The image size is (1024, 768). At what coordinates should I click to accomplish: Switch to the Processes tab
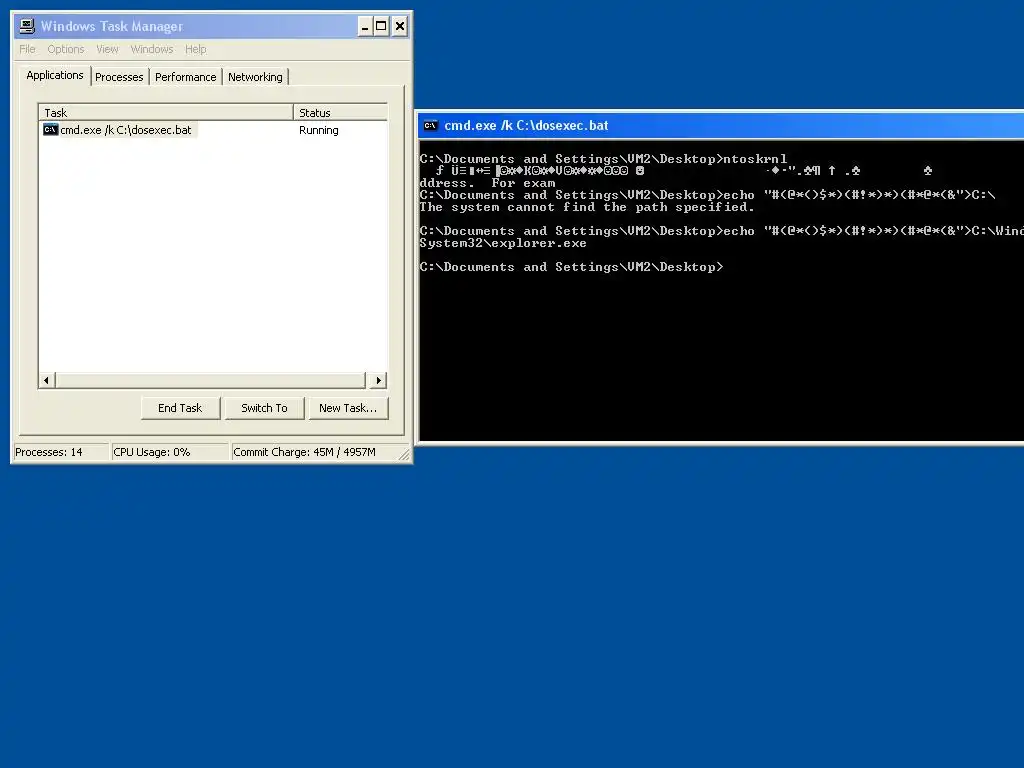pyautogui.click(x=119, y=77)
